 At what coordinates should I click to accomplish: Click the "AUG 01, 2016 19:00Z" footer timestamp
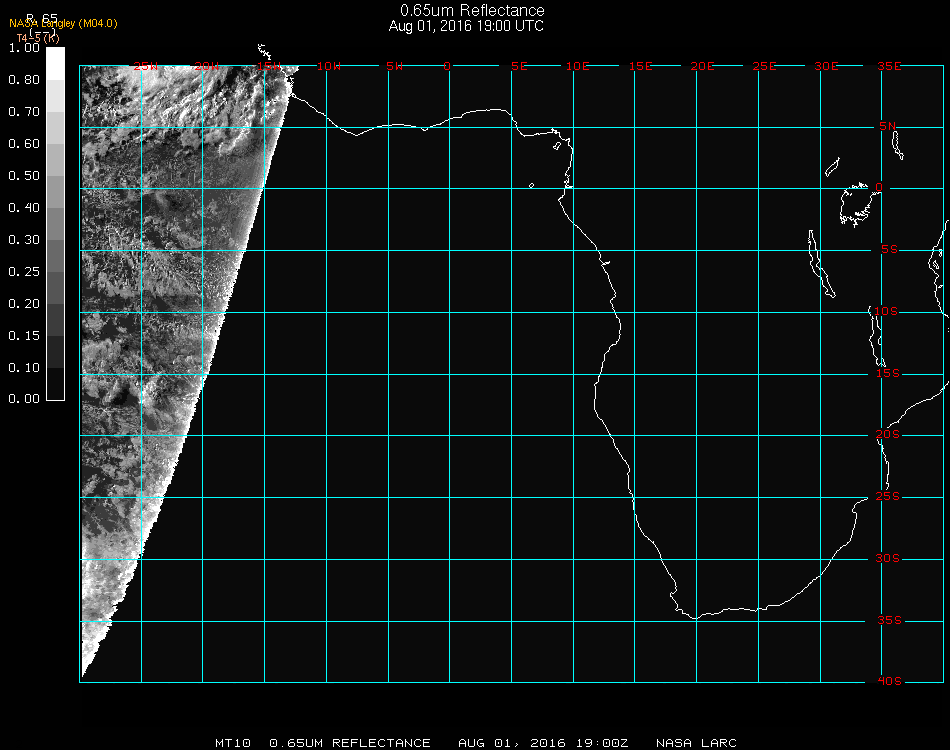point(543,743)
